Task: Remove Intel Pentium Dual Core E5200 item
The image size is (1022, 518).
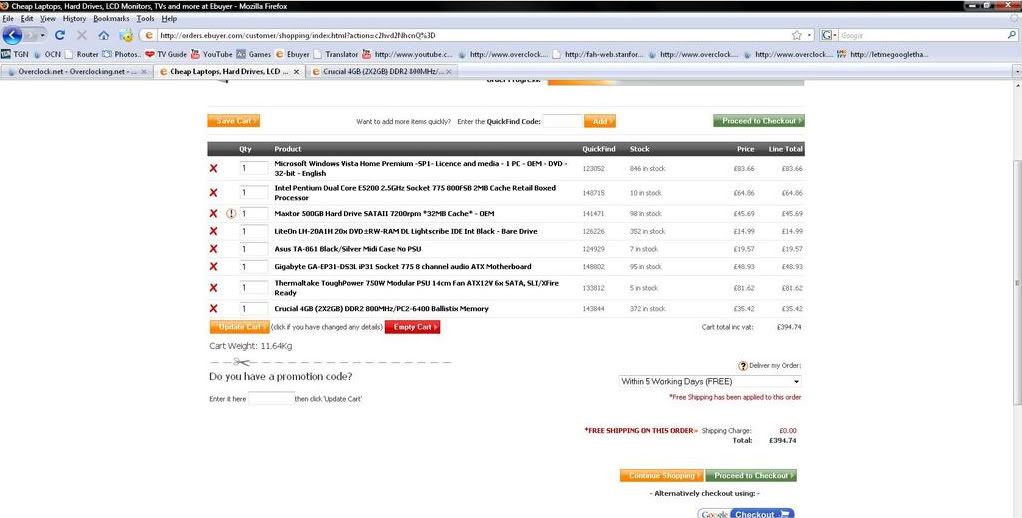Action: click(213, 193)
